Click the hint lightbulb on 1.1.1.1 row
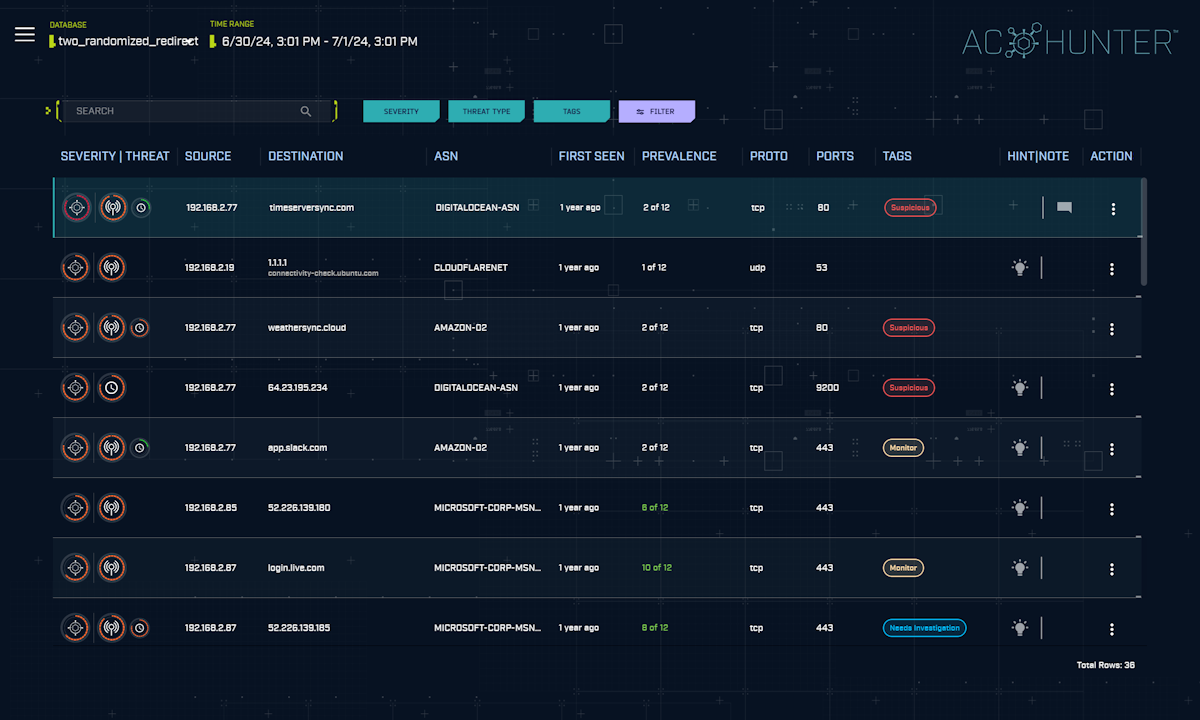This screenshot has height=720, width=1200. pyautogui.click(x=1019, y=268)
